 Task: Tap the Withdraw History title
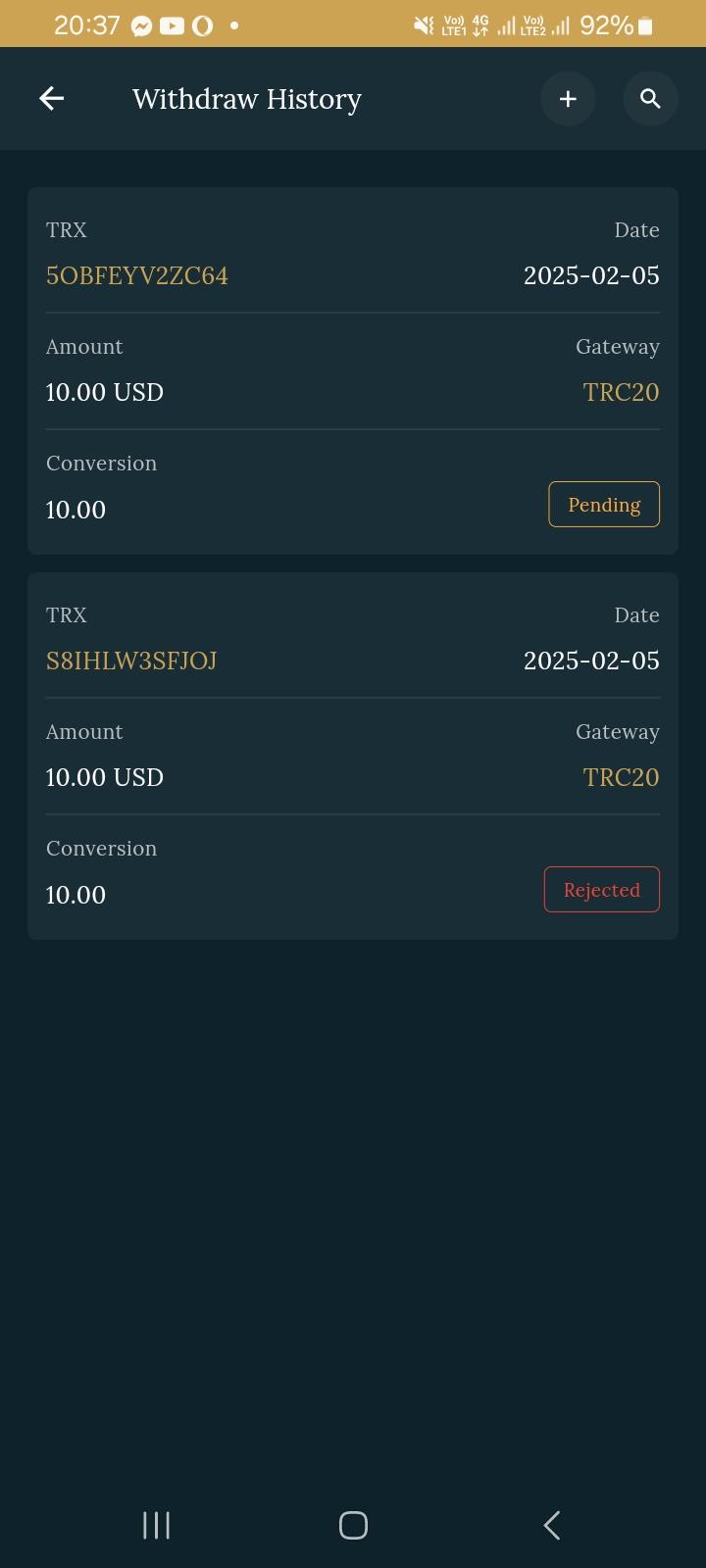pyautogui.click(x=247, y=99)
